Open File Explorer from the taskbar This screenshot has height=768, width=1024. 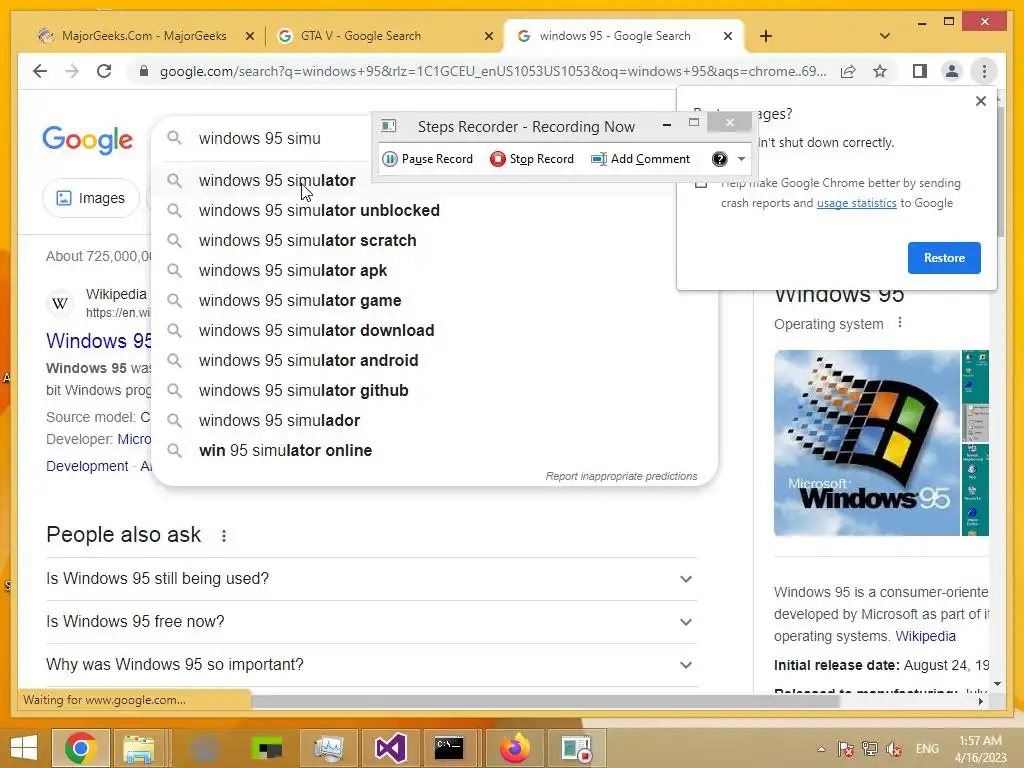click(x=139, y=748)
